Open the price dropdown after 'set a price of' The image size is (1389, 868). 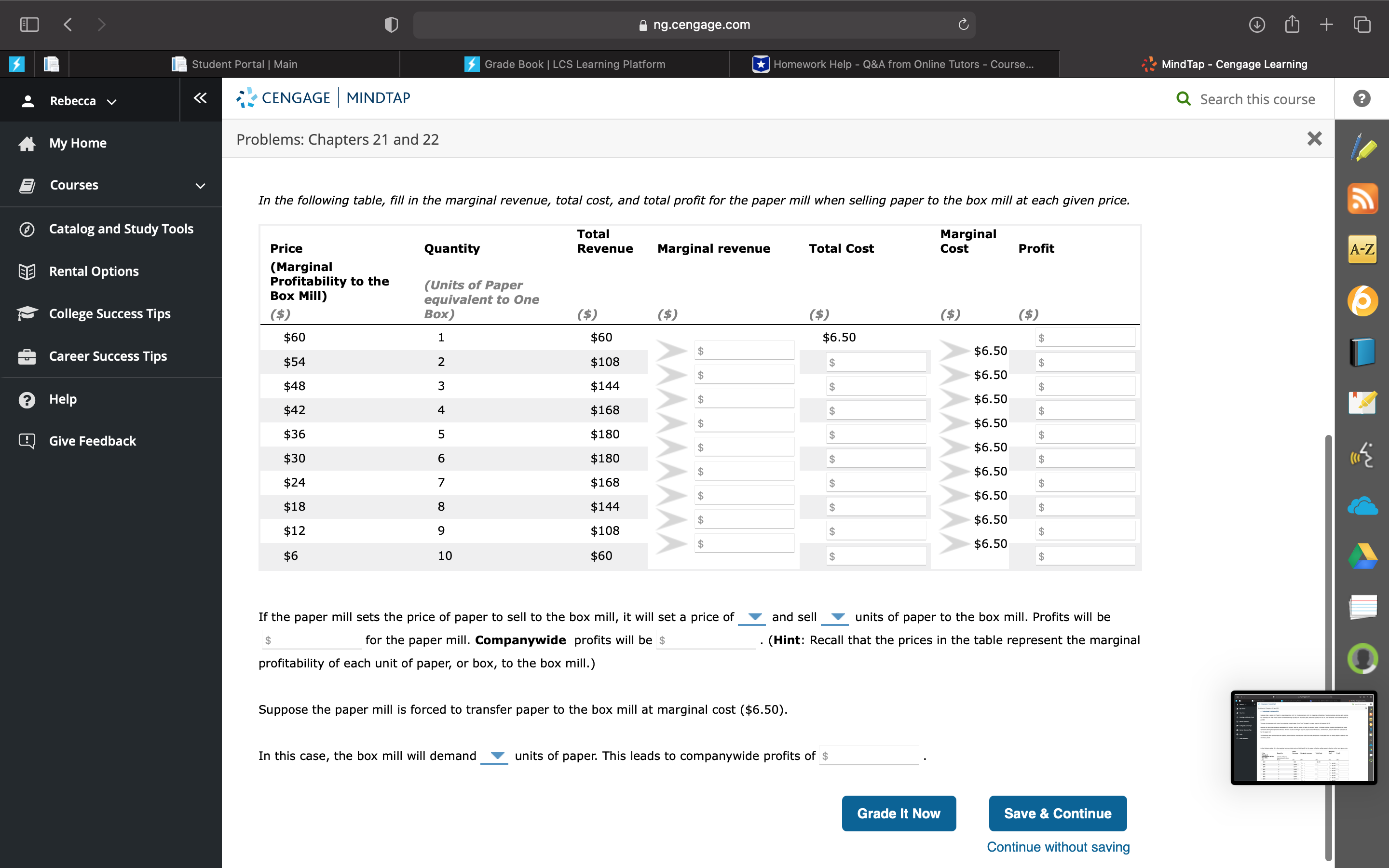pyautogui.click(x=752, y=617)
